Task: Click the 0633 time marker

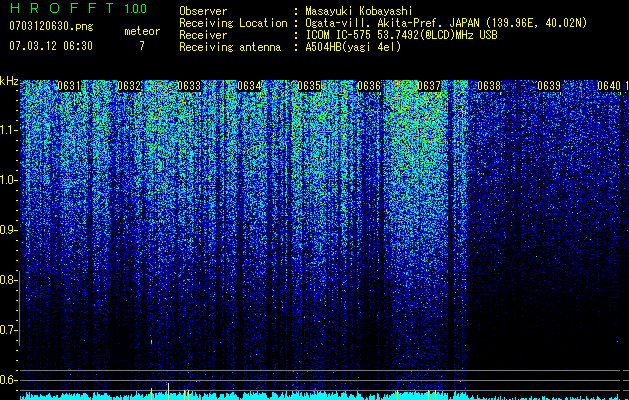Action: [189, 86]
